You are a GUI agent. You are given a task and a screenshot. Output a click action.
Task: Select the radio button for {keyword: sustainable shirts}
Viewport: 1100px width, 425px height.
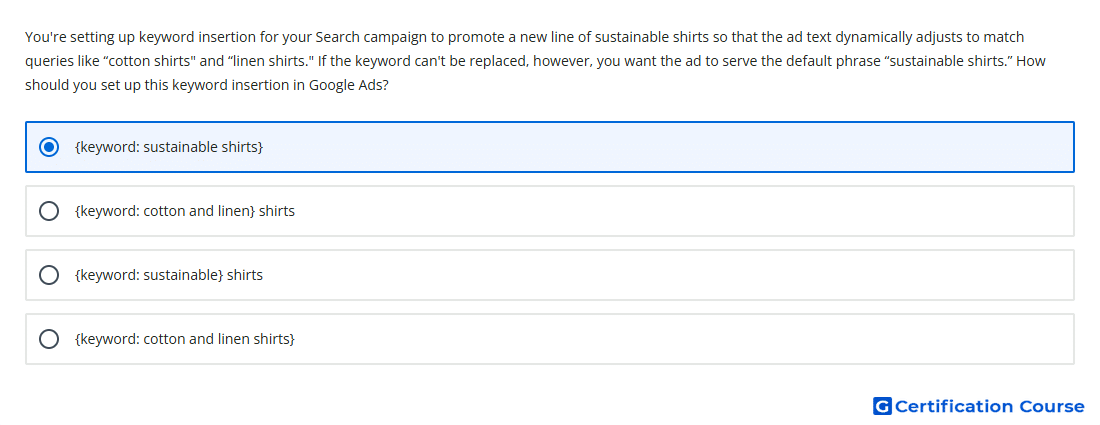click(x=48, y=147)
